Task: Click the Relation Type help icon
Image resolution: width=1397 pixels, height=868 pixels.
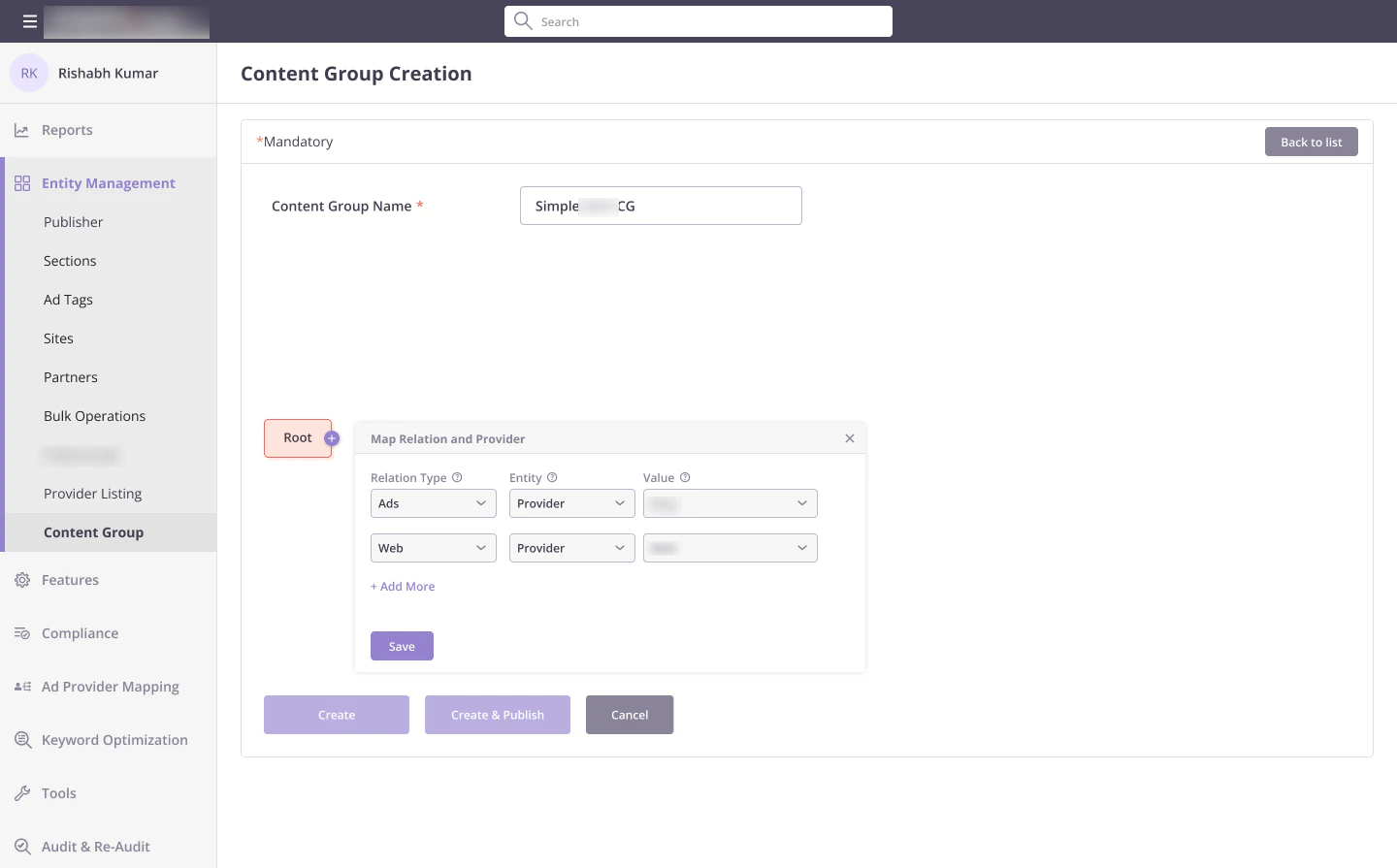Action: (x=457, y=477)
